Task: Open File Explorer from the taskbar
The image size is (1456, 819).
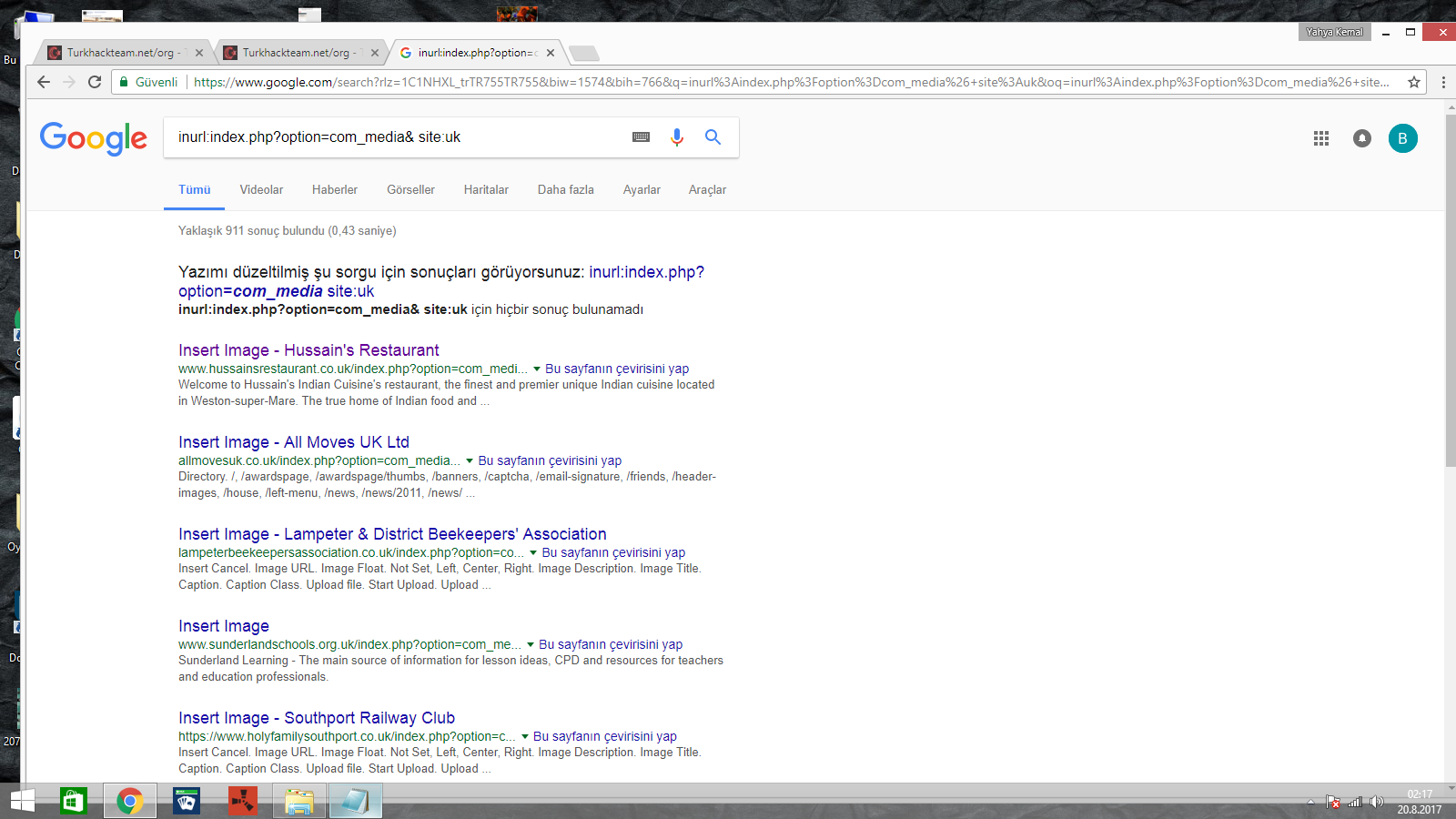Action: [299, 801]
